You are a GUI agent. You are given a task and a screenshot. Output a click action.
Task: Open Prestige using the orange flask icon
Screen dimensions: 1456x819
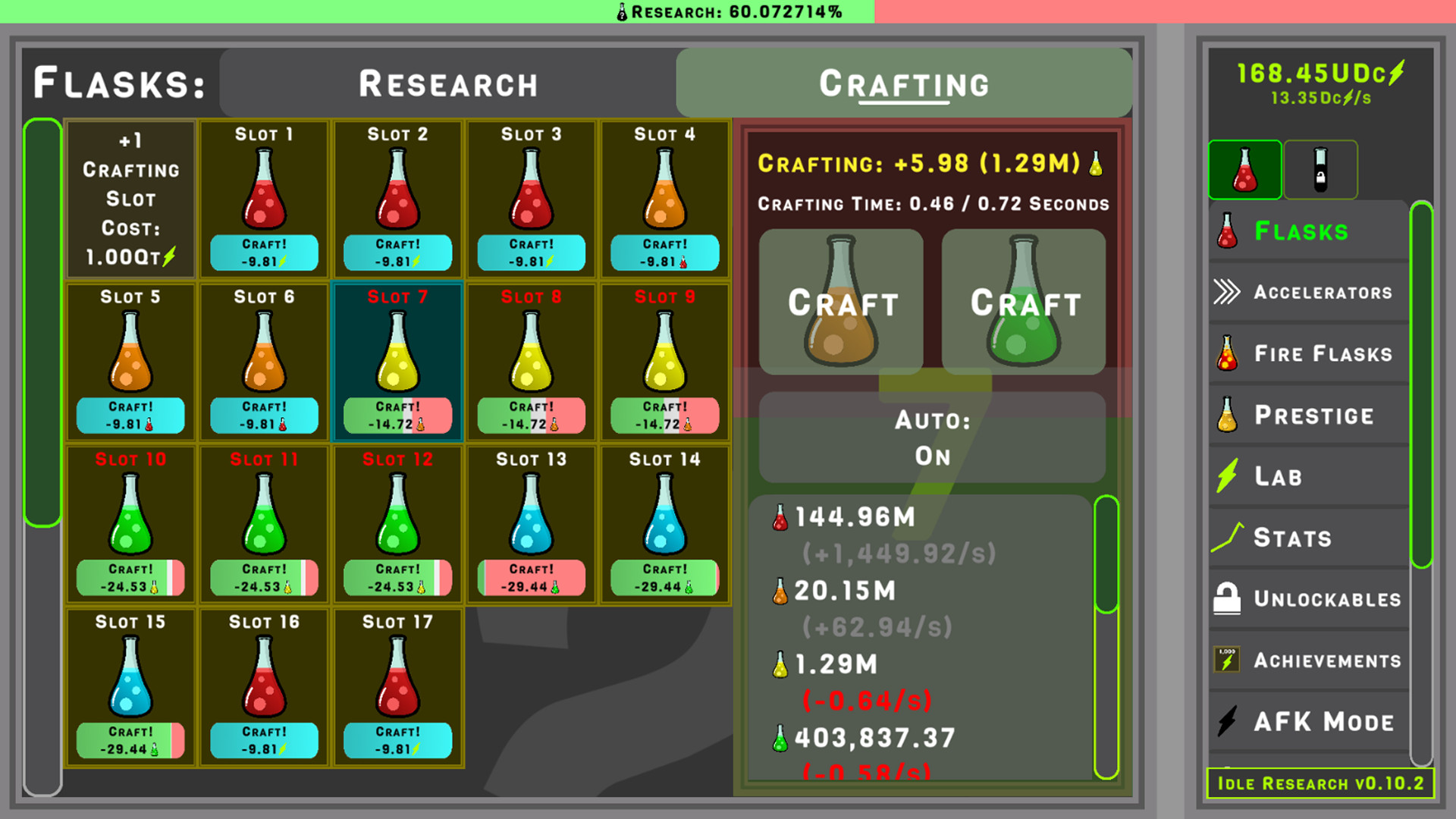[x=1227, y=415]
